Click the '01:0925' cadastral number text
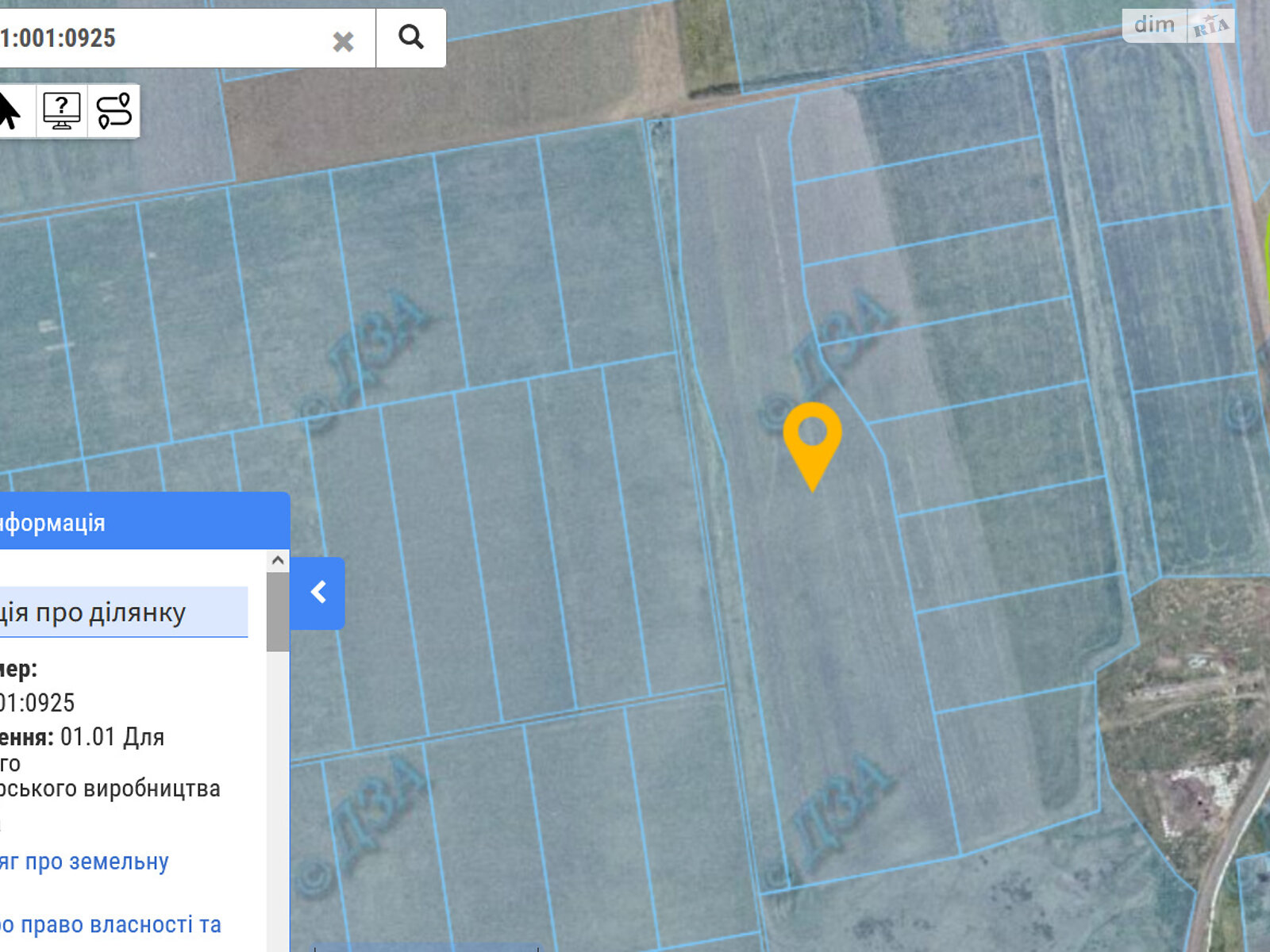 point(37,703)
